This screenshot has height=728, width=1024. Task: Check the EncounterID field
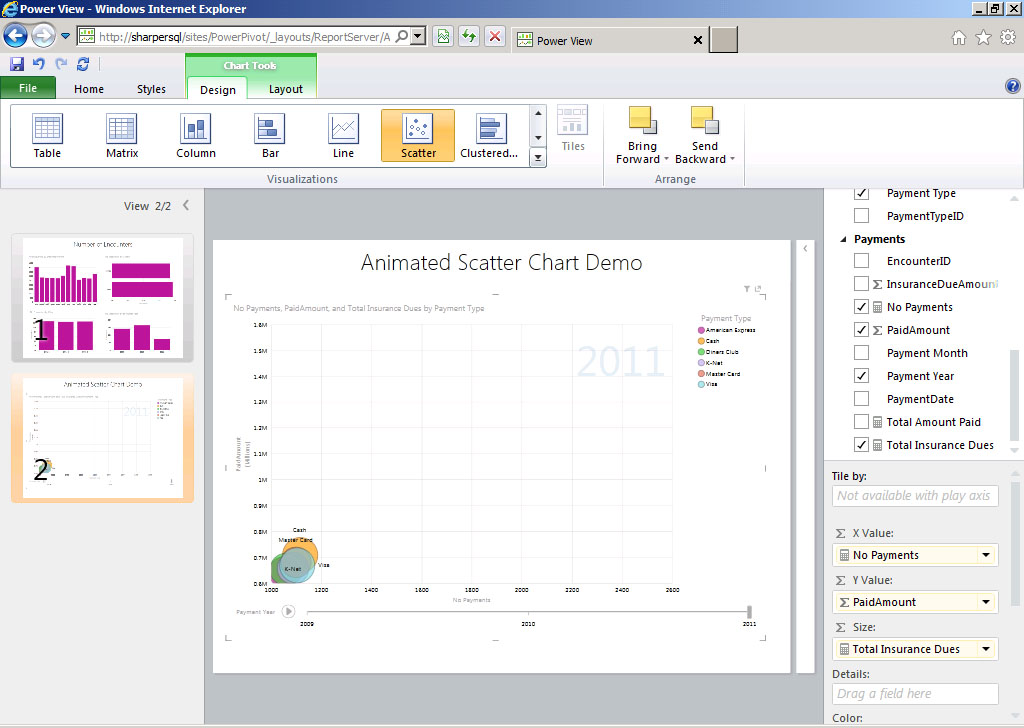(861, 261)
